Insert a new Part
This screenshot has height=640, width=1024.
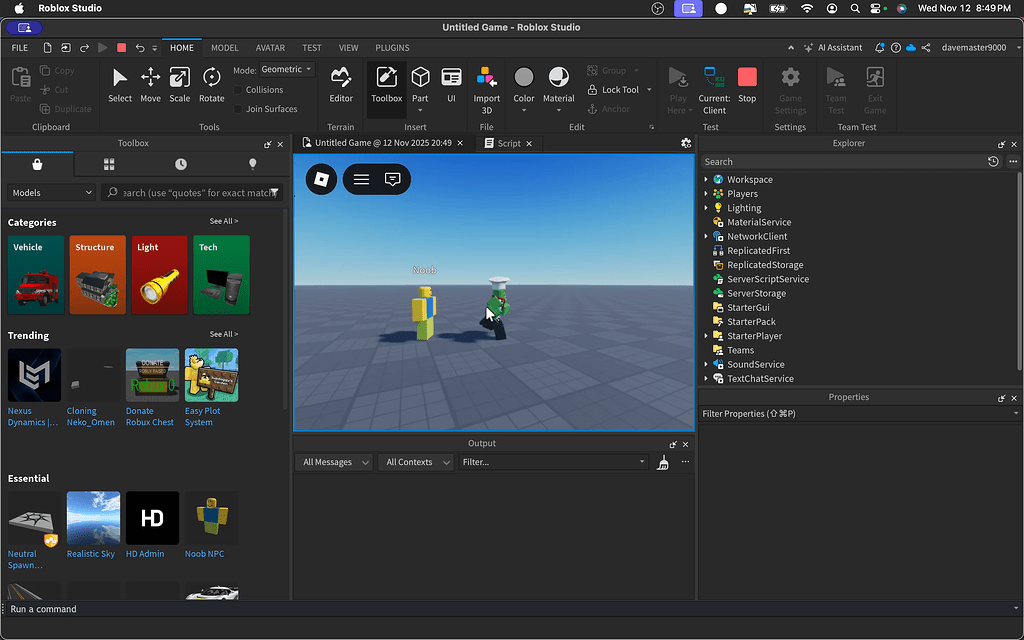(x=420, y=86)
